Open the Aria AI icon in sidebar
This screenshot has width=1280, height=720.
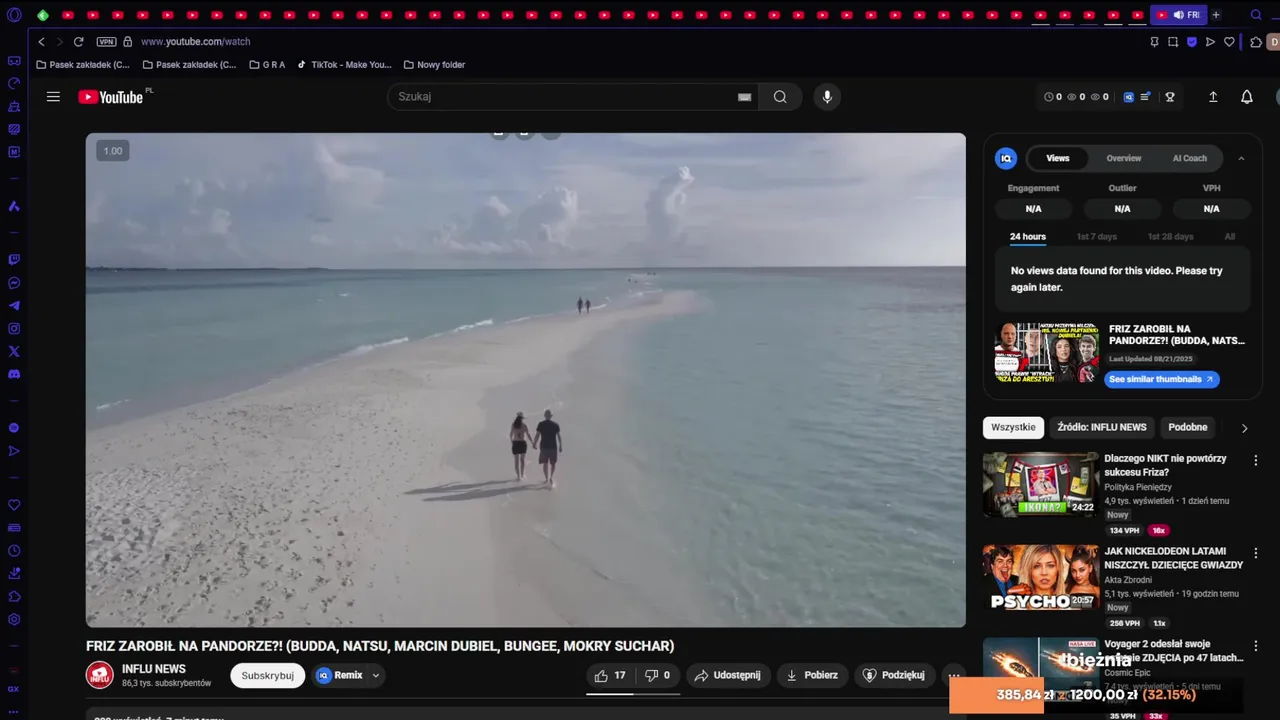[14, 206]
